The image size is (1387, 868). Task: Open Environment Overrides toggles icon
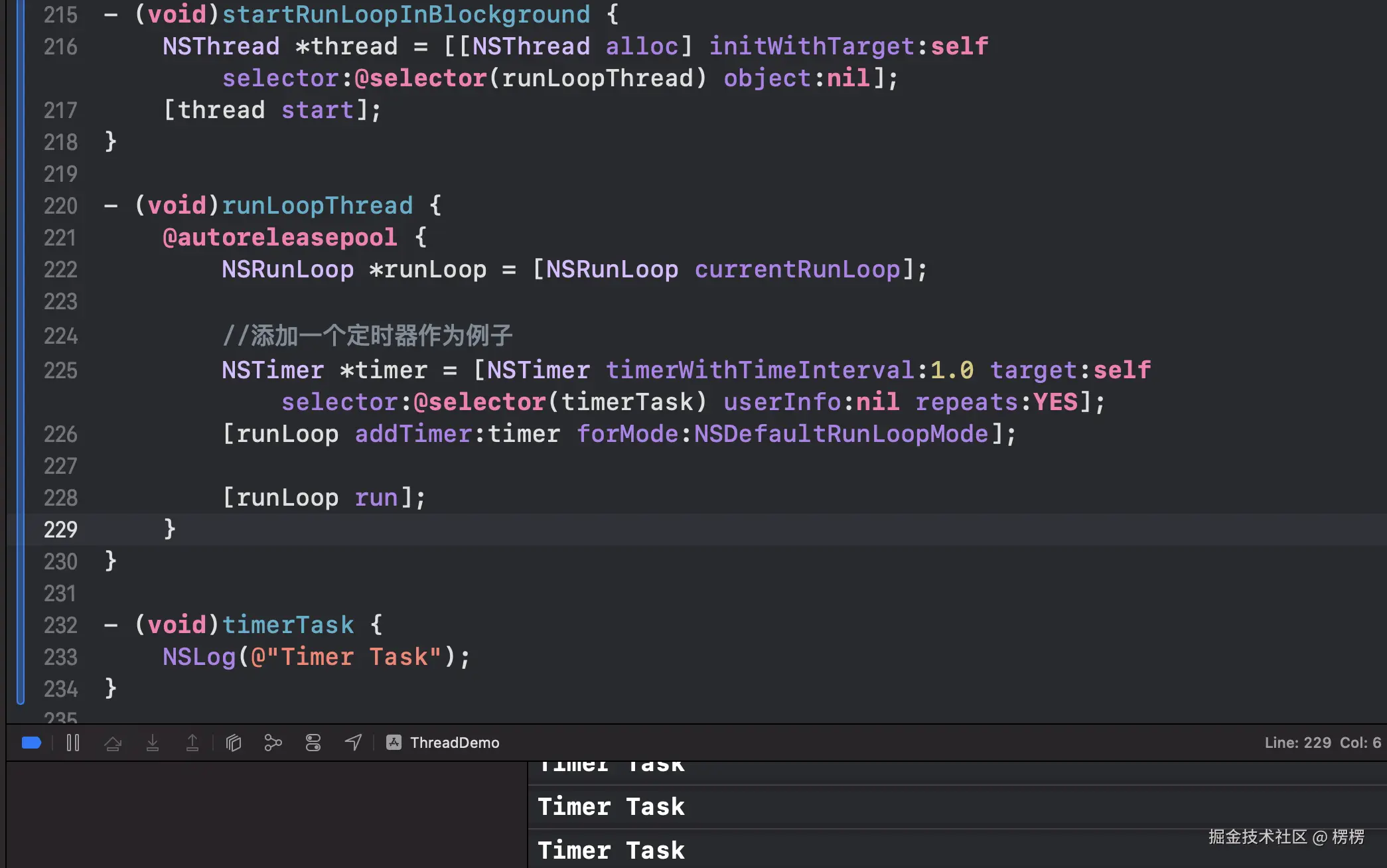tap(313, 743)
